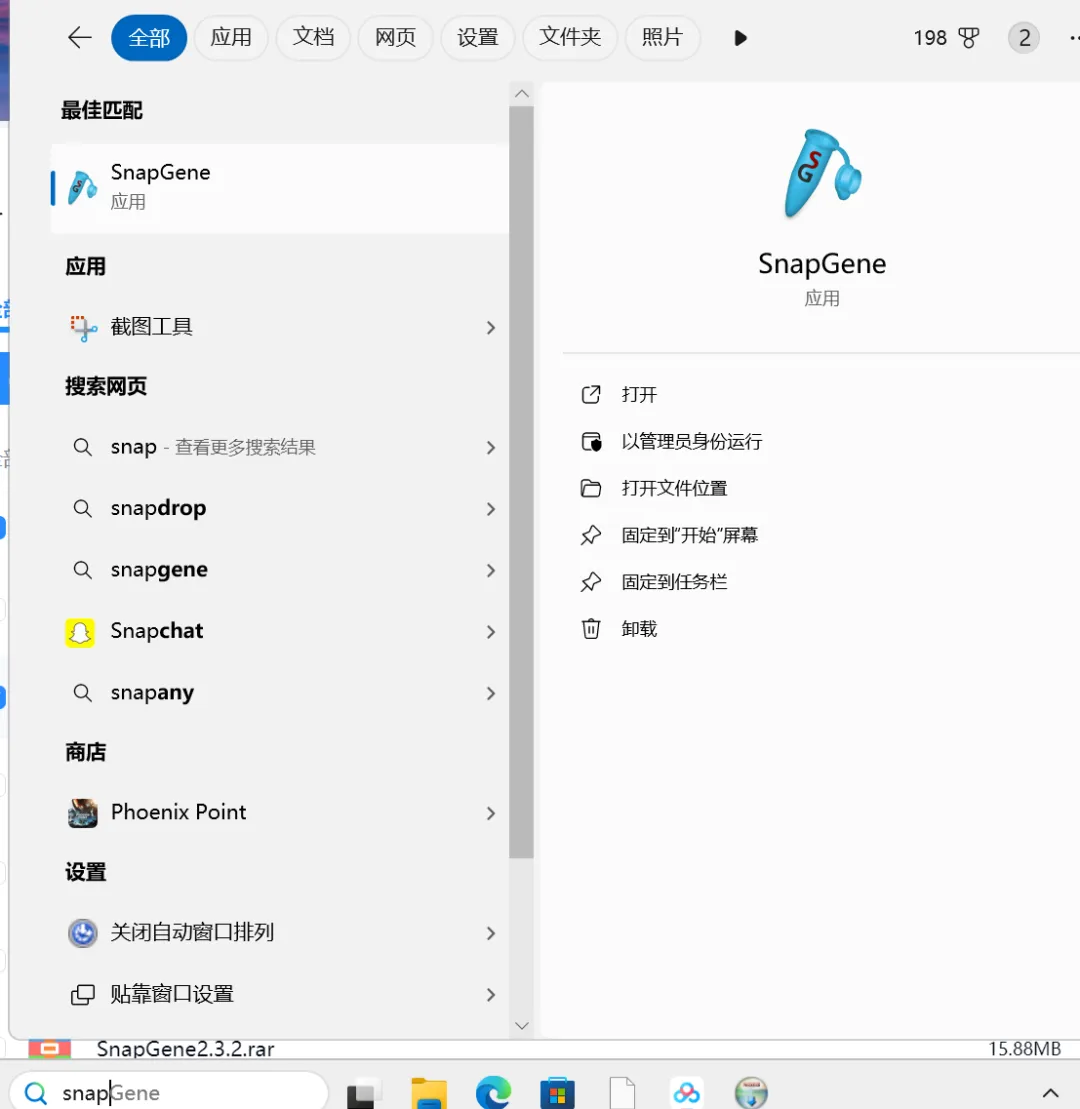
Task: Expand the snapgene suggestion chevron
Action: pyautogui.click(x=491, y=571)
